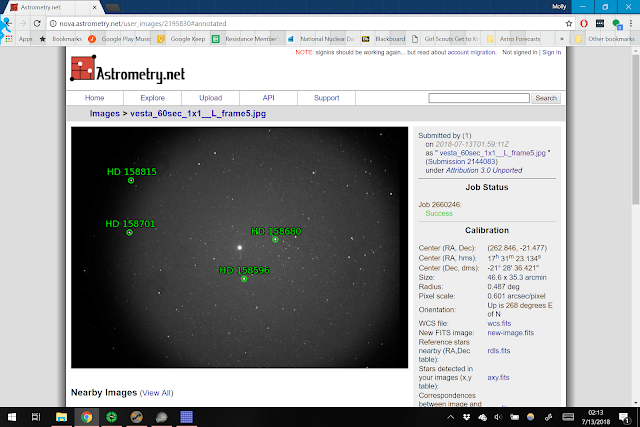
Task: Open the Other bookmarks folder
Action: (605, 39)
